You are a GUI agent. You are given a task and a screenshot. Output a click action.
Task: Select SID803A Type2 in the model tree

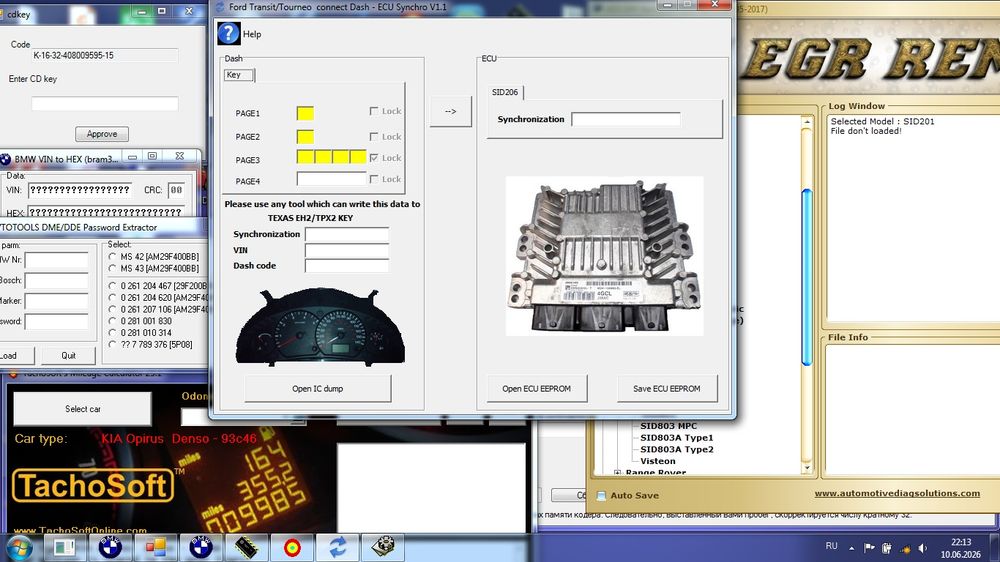pos(677,449)
